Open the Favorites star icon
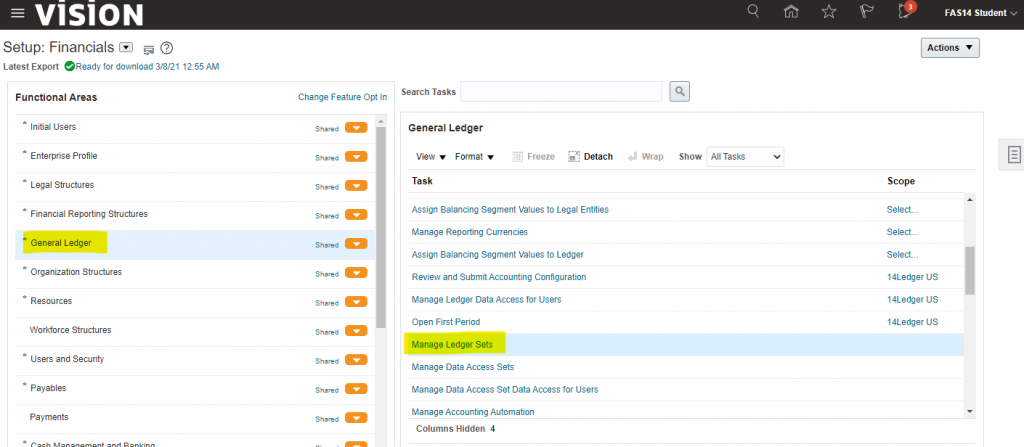The width and height of the screenshot is (1024, 447). coord(828,12)
